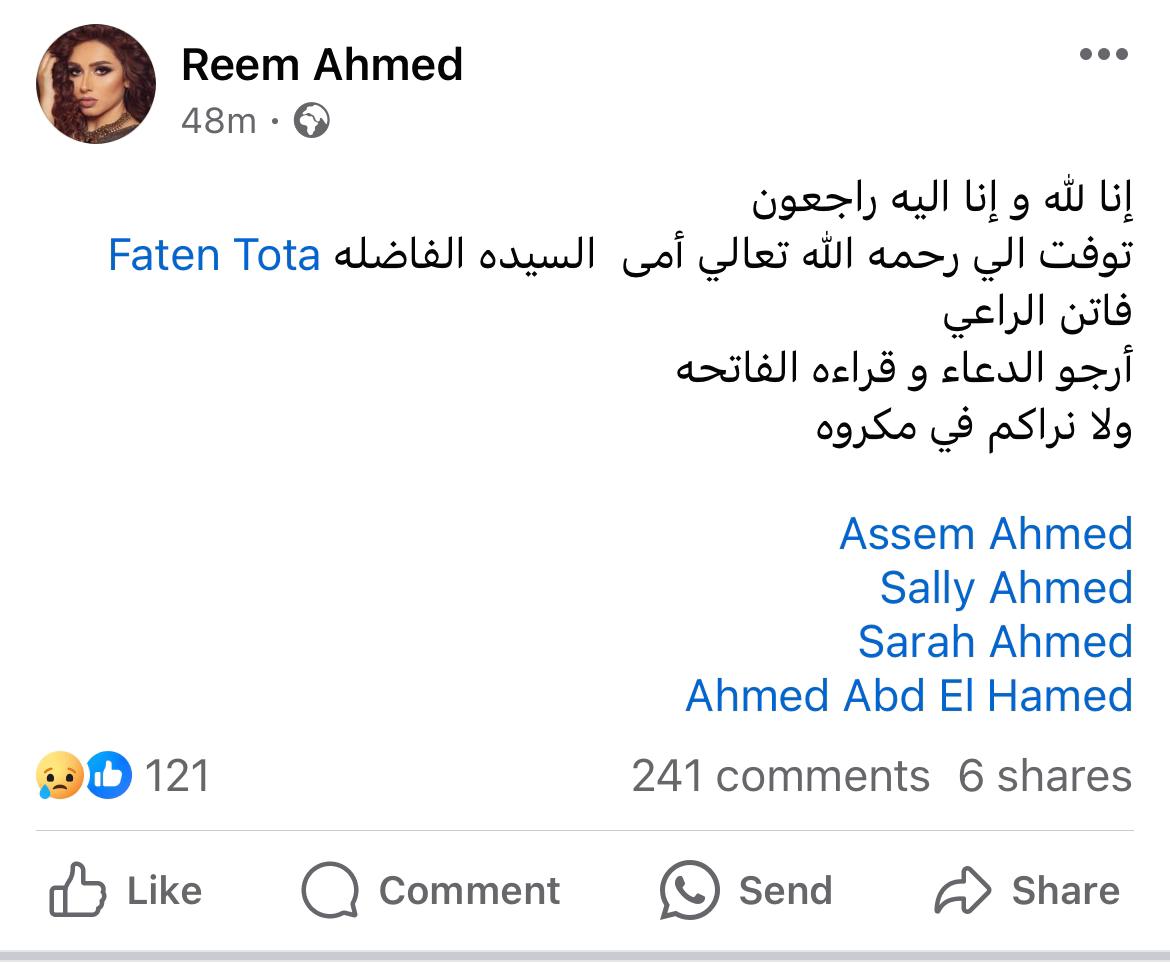Open the Reem Ahmed profile name
The width and height of the screenshot is (1170, 964).
point(322,65)
